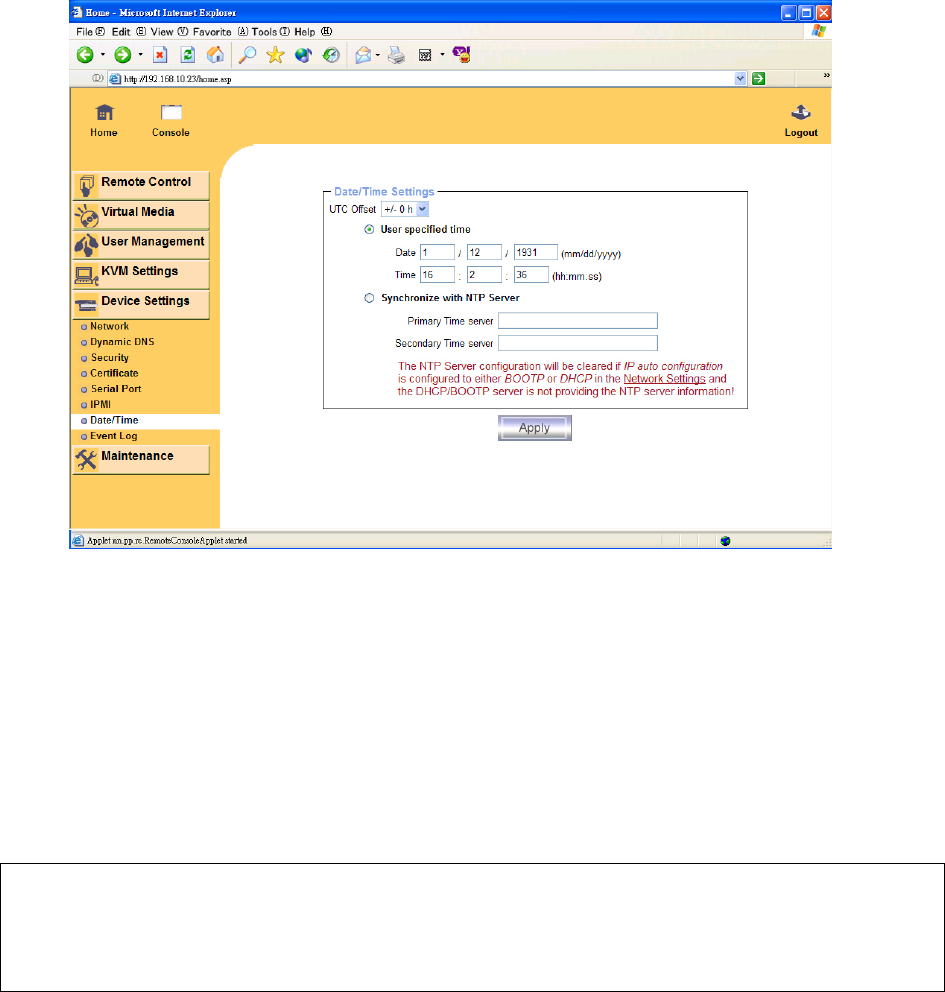Open the Tools menu
This screenshot has width=945, height=992.
click(x=265, y=32)
